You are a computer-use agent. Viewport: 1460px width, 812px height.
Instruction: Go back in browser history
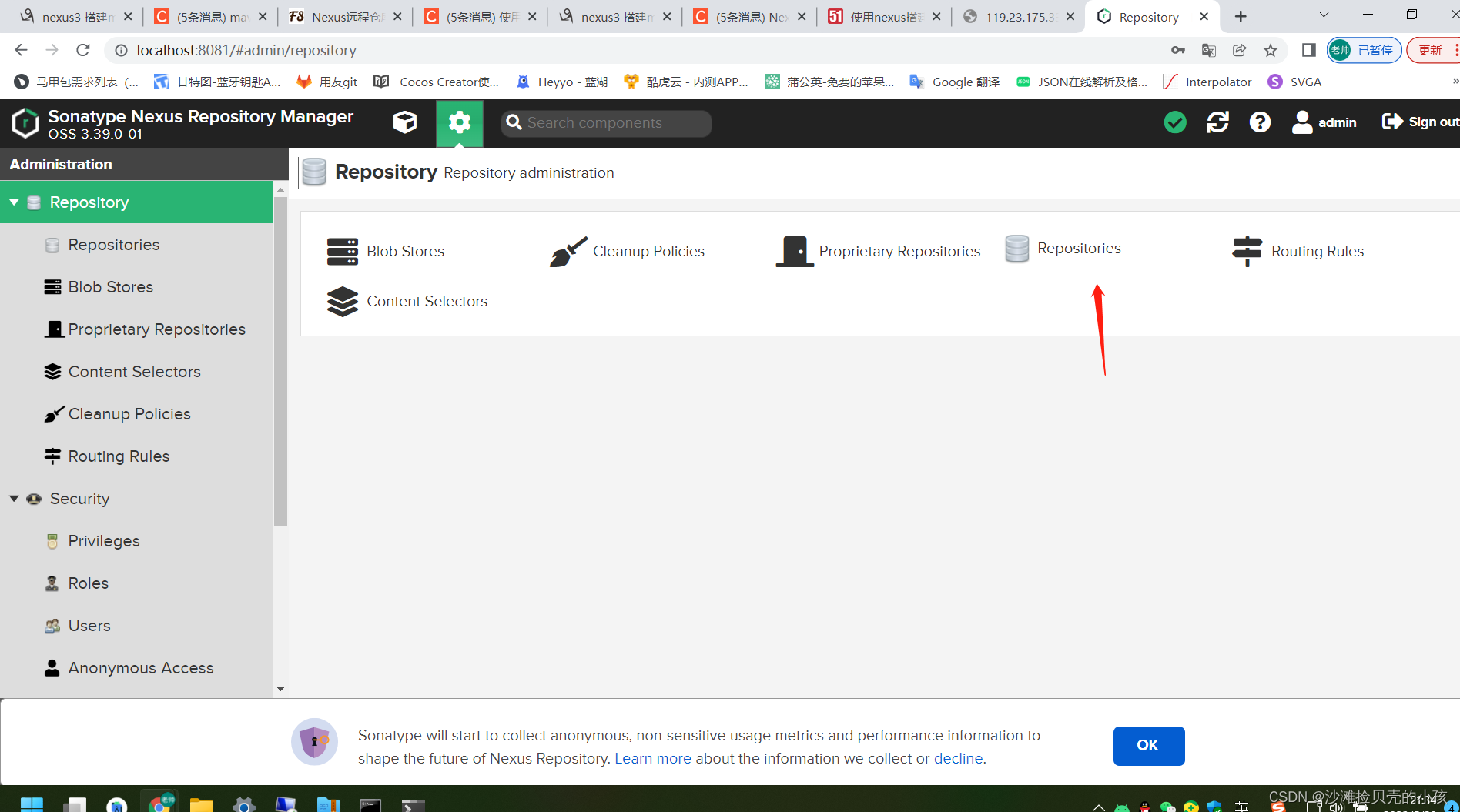click(21, 50)
